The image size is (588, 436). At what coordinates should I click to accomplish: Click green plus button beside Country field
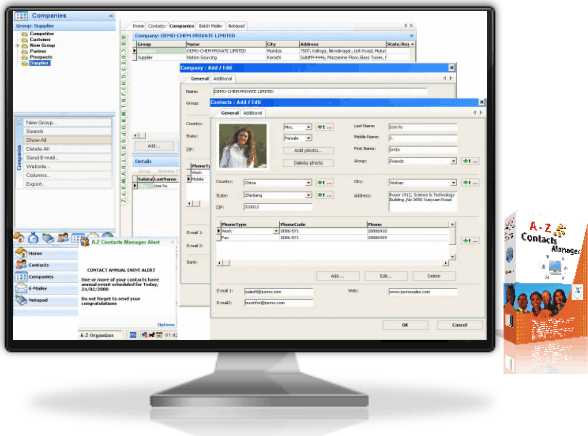[x=324, y=183]
